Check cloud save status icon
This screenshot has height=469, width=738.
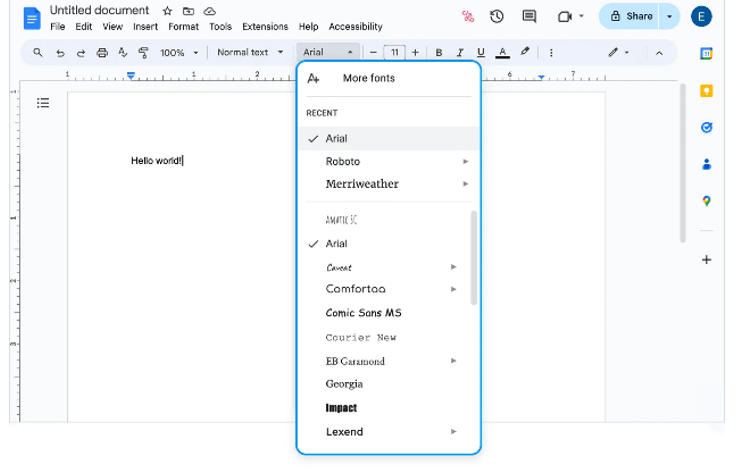209,11
